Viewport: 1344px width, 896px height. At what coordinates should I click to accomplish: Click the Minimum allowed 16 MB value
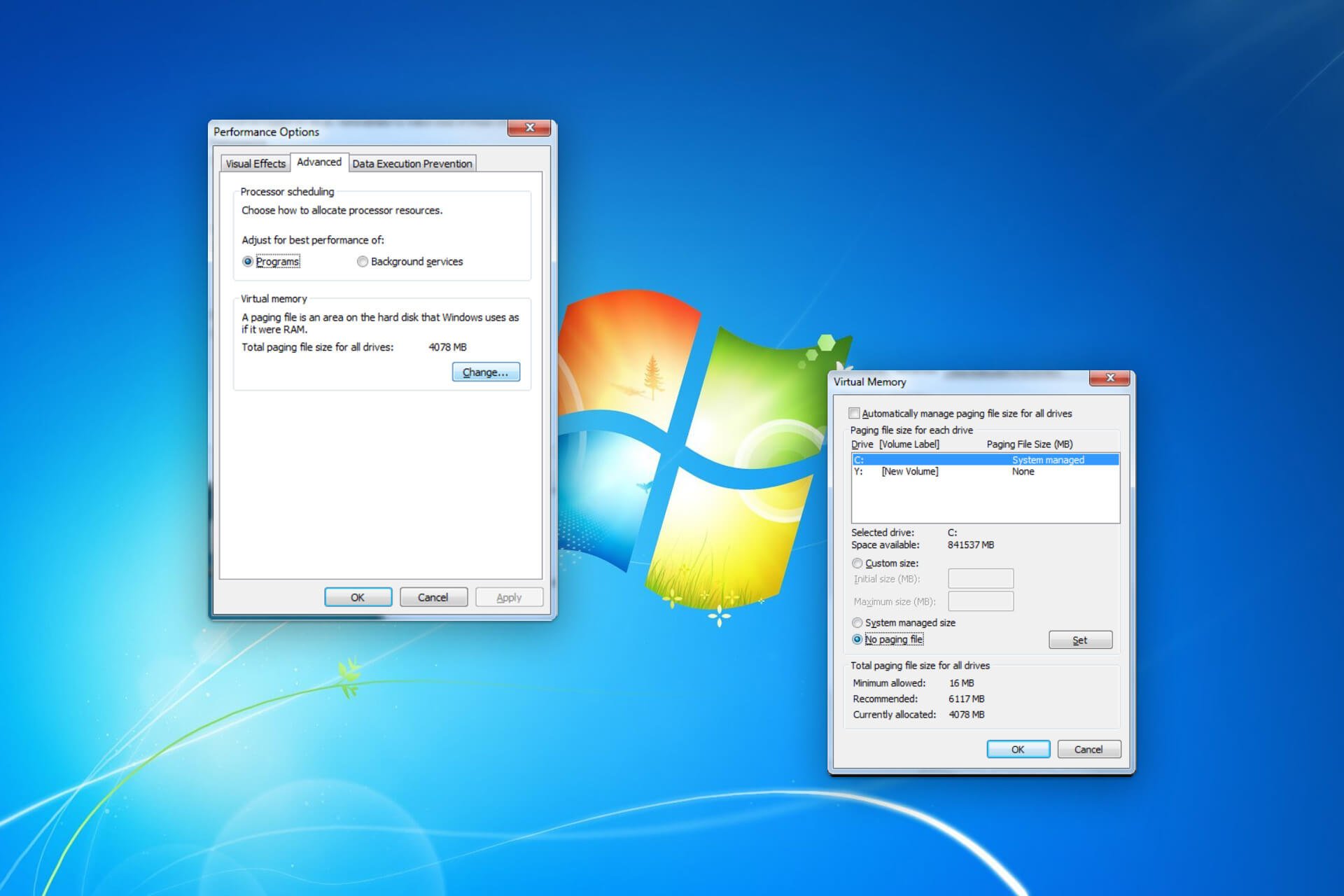[x=961, y=683]
